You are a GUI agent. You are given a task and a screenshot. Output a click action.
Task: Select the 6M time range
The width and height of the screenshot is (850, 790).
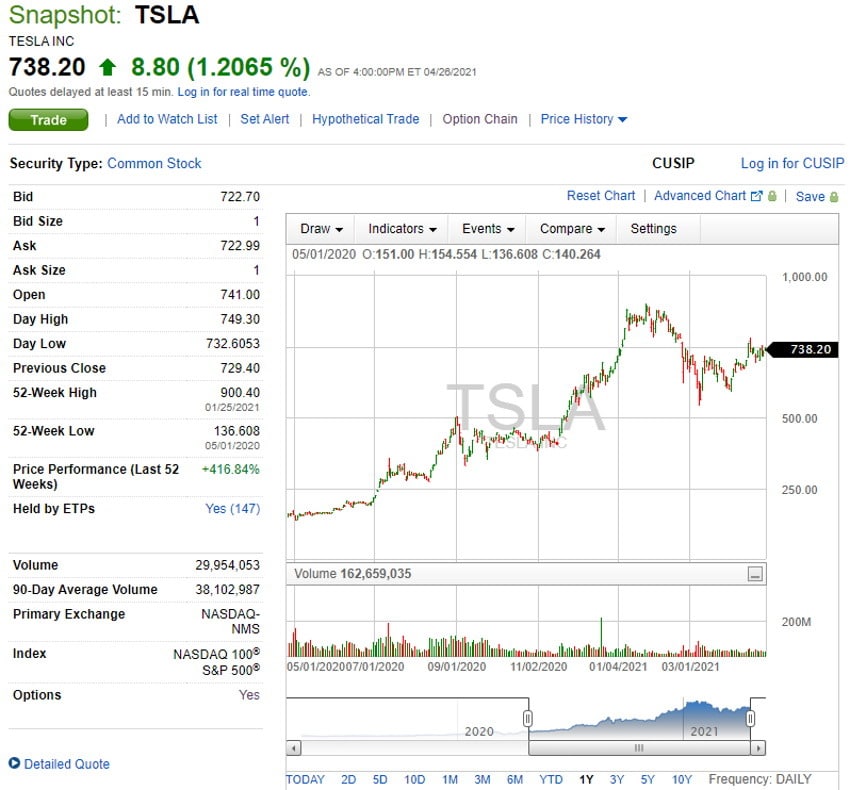point(514,779)
